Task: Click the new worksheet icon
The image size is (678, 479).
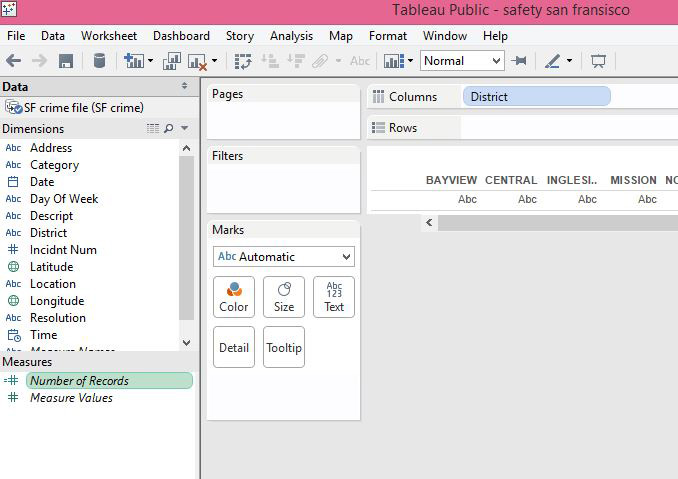Action: coord(134,61)
